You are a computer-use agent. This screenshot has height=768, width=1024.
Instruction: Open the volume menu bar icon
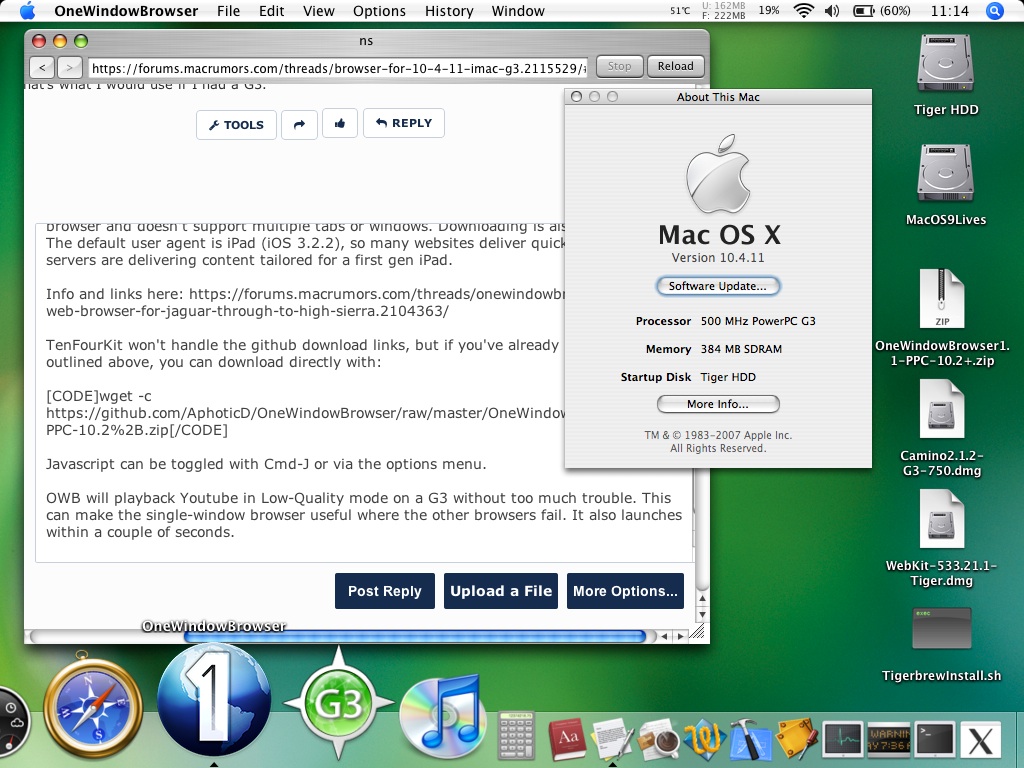pyautogui.click(x=832, y=11)
